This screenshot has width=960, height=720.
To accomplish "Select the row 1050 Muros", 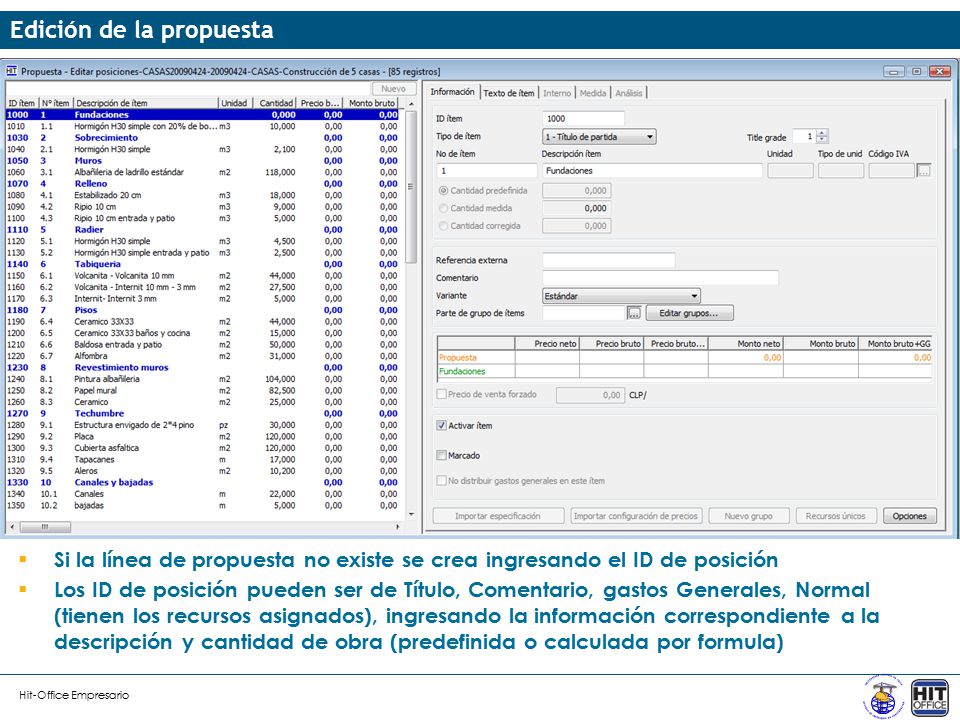I will coord(202,160).
